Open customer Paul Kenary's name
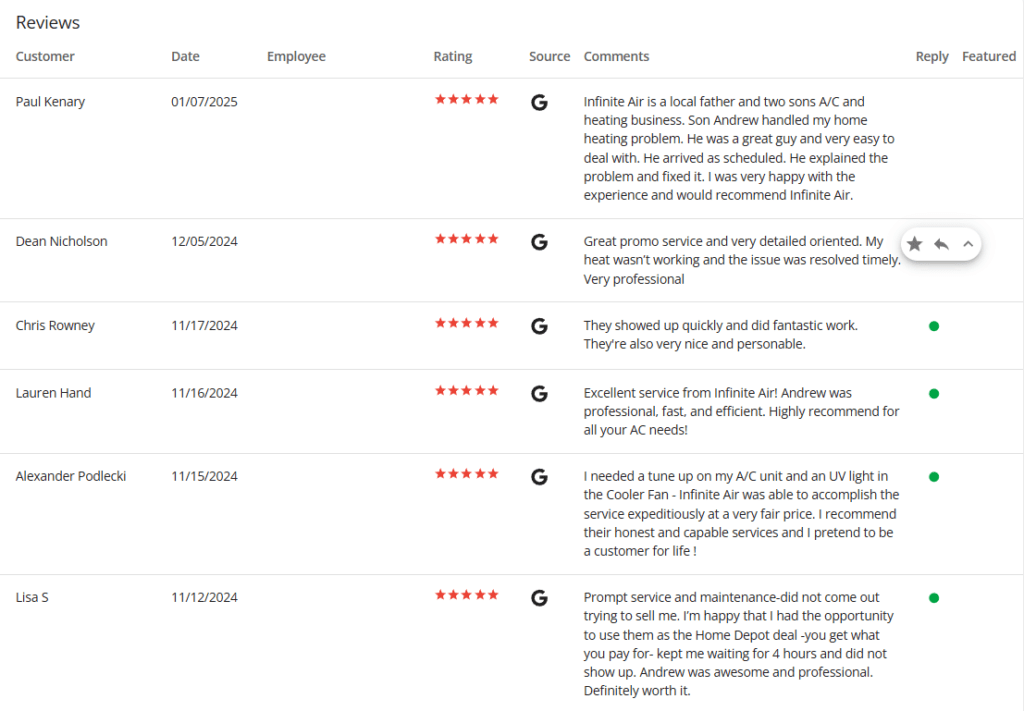 tap(50, 102)
